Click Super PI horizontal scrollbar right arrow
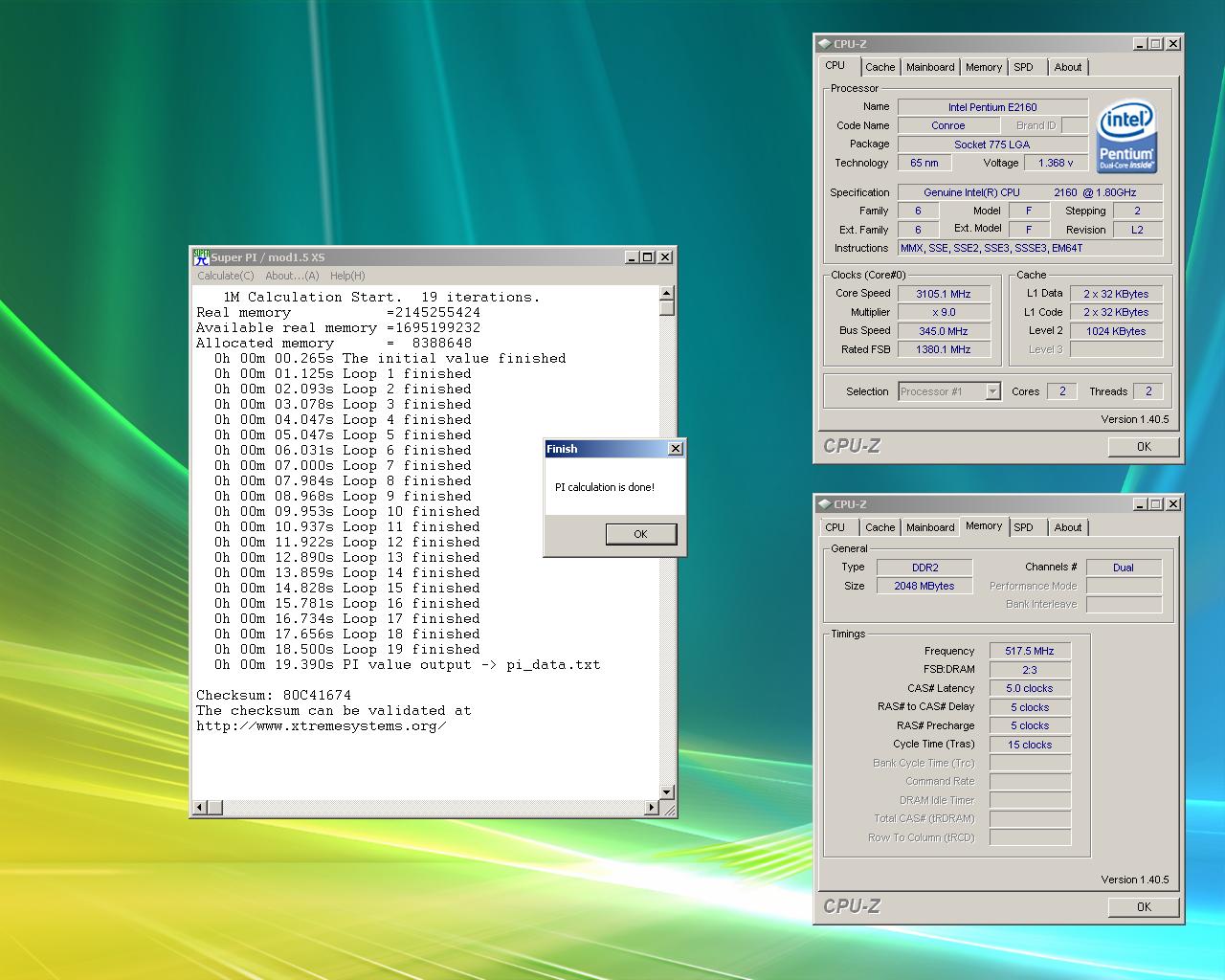The height and width of the screenshot is (980, 1225). (652, 808)
